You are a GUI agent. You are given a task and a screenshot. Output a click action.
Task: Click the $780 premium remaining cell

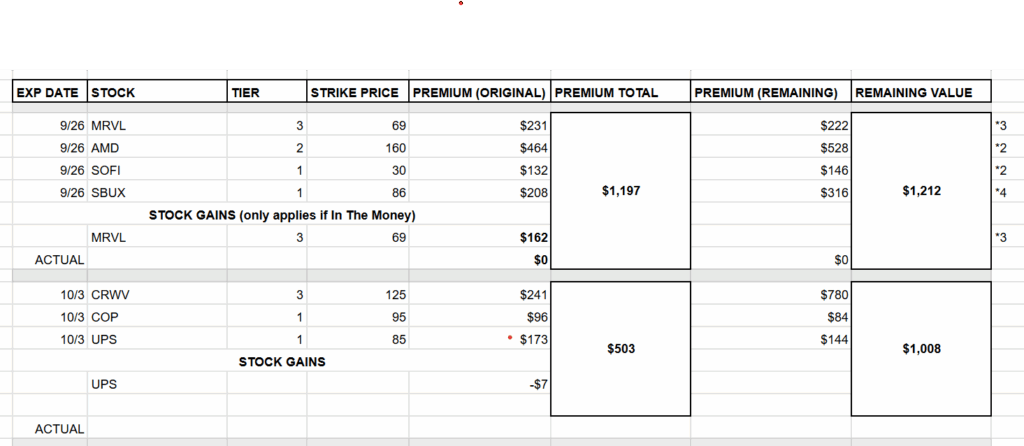tap(771, 295)
